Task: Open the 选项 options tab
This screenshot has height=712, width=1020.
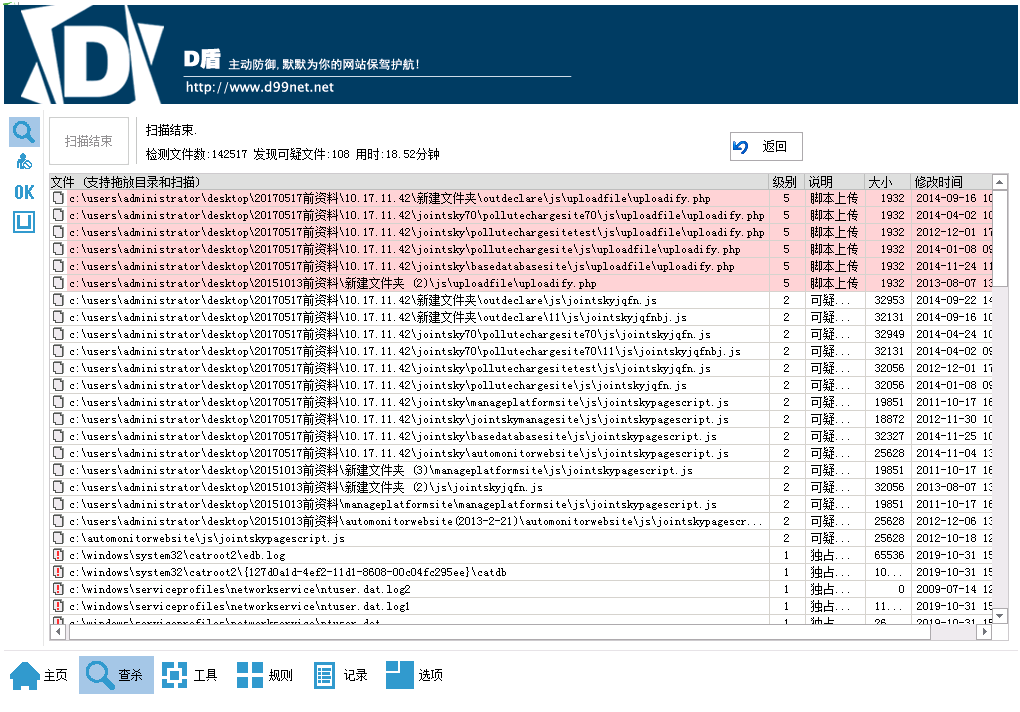Action: 414,675
